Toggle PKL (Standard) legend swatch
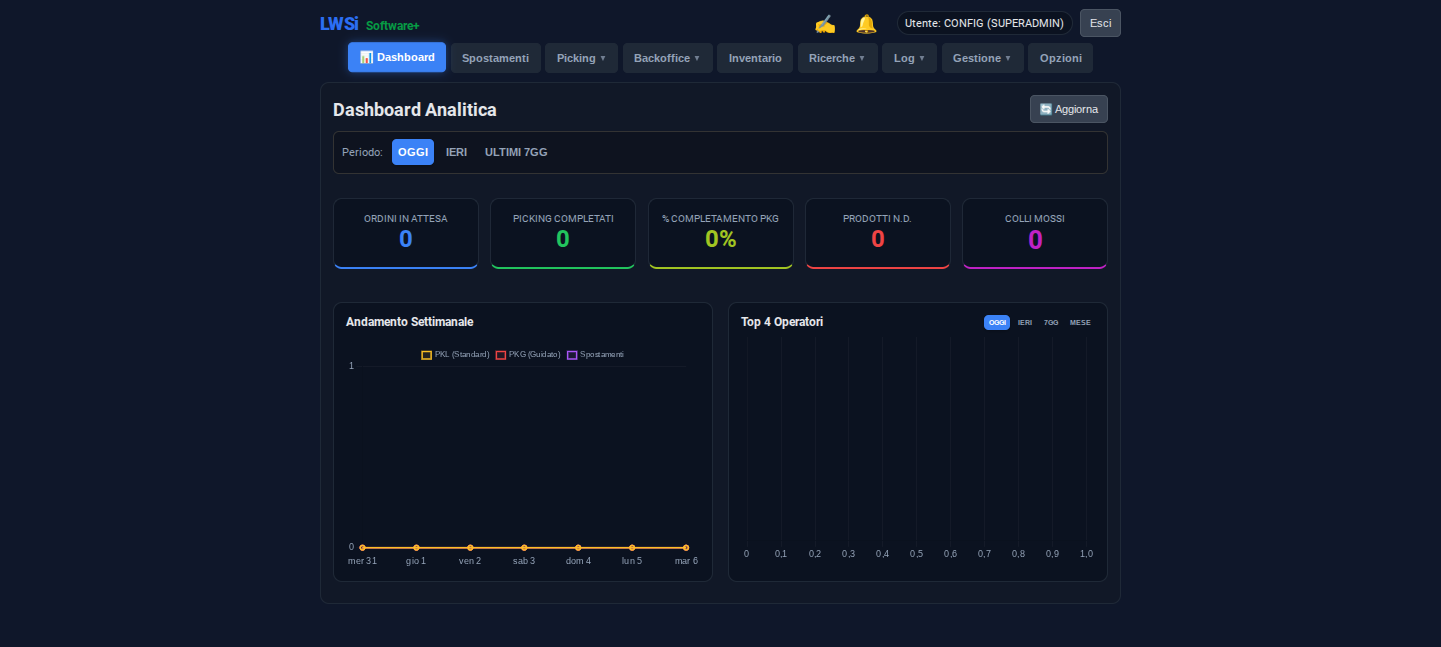Viewport: 1441px width, 647px height. click(427, 355)
